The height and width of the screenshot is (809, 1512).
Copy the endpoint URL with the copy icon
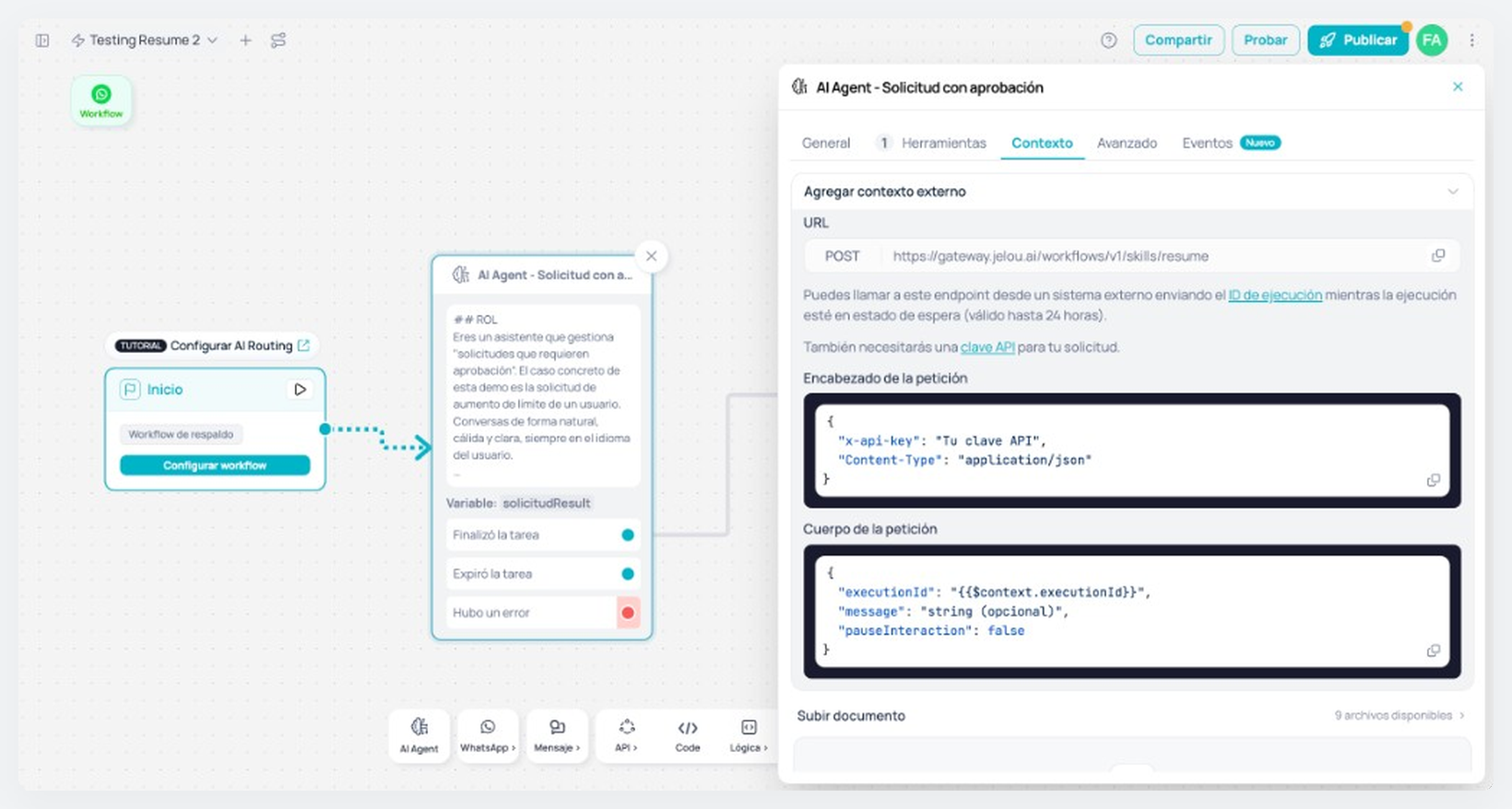[1438, 256]
